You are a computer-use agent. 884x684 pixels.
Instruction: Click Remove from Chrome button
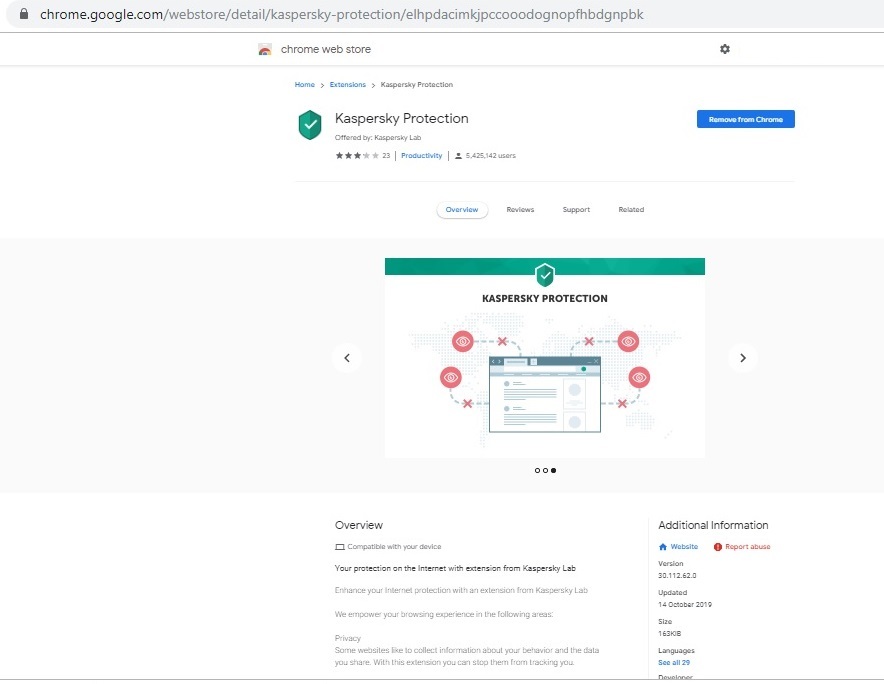pyautogui.click(x=745, y=119)
